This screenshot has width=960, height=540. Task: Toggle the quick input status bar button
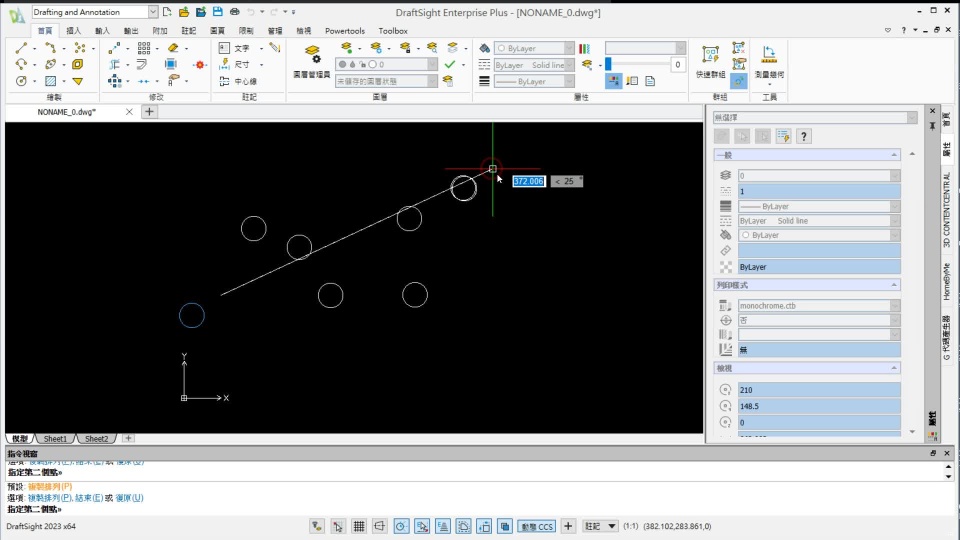[484, 526]
